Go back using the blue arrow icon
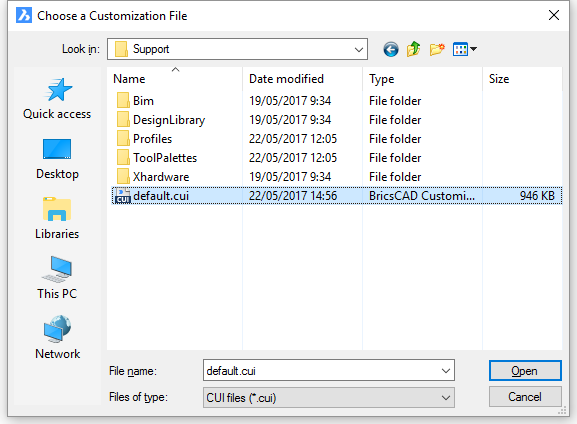 (390, 49)
